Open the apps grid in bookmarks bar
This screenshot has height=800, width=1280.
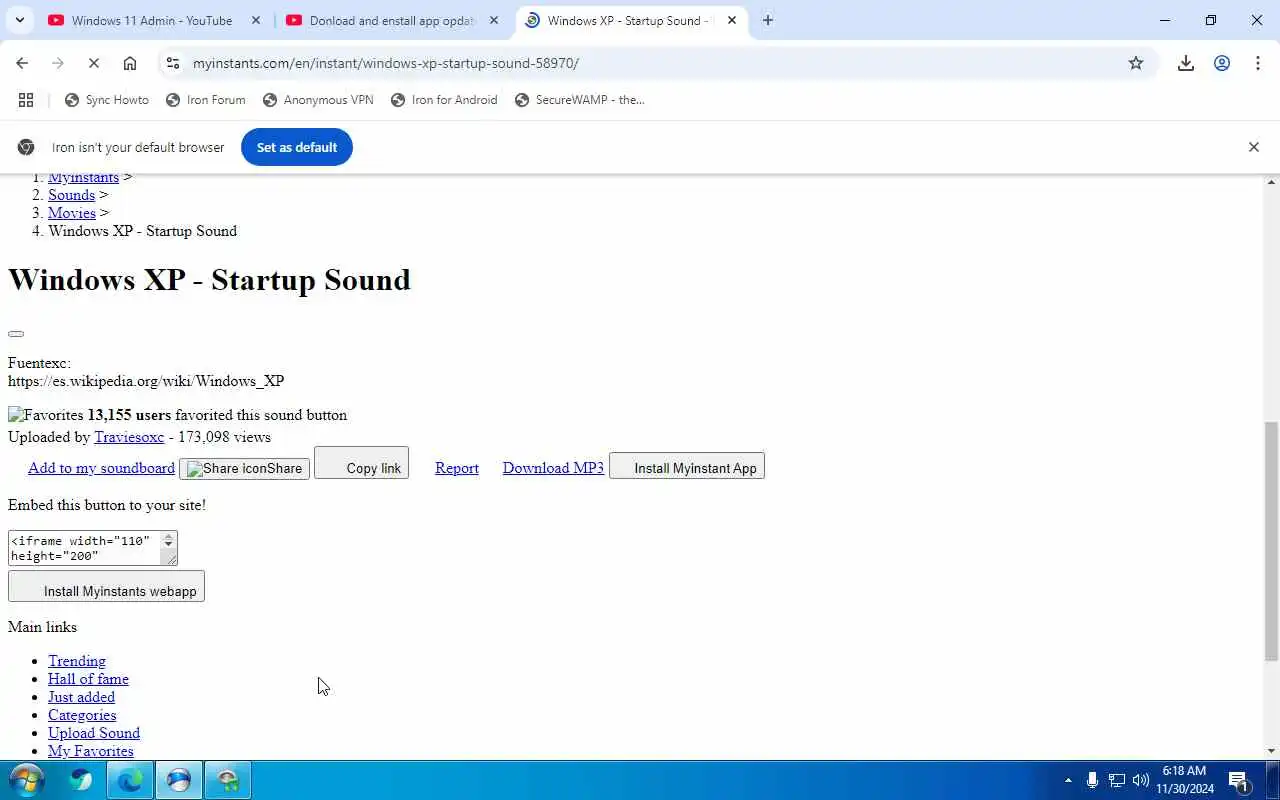click(26, 100)
